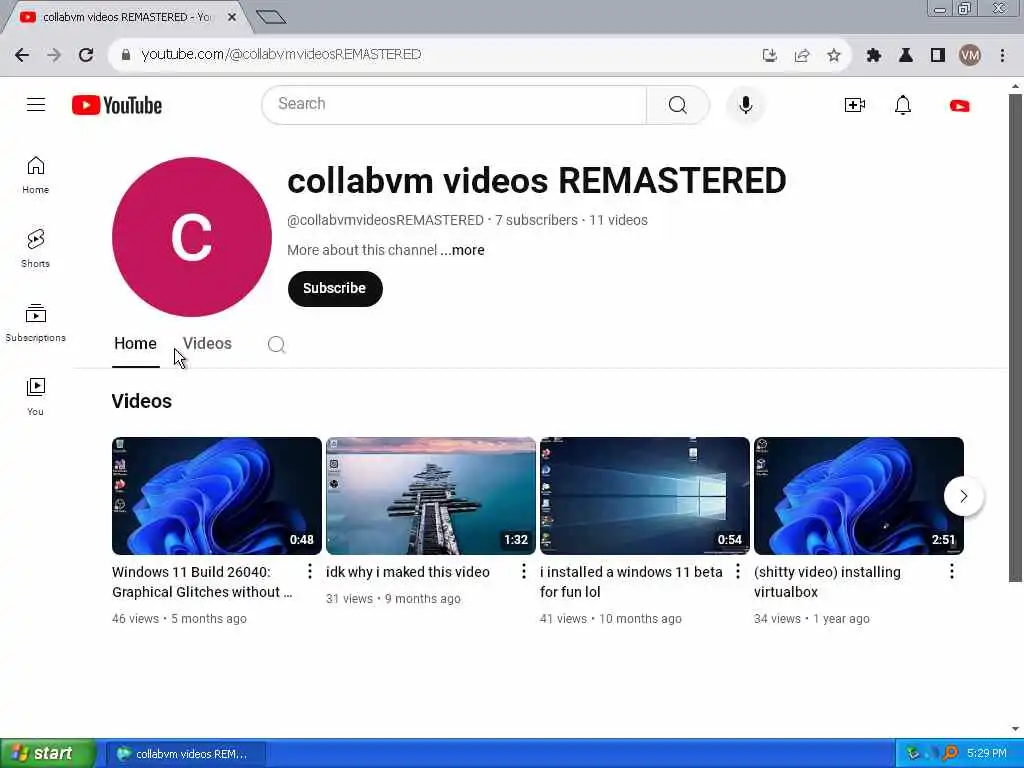
Task: Toggle the browser side panel
Action: pyautogui.click(x=938, y=55)
